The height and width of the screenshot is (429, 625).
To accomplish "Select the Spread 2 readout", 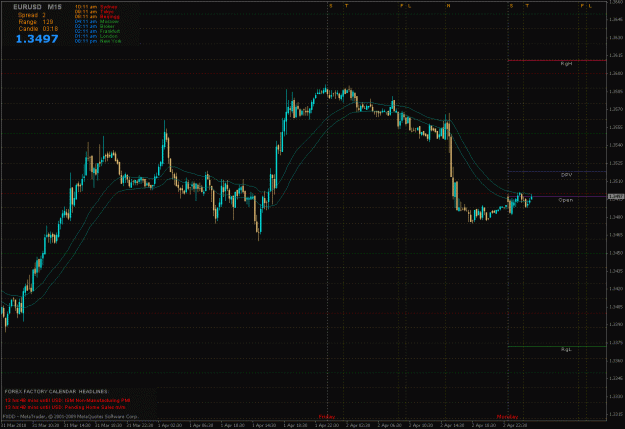I will pos(31,15).
